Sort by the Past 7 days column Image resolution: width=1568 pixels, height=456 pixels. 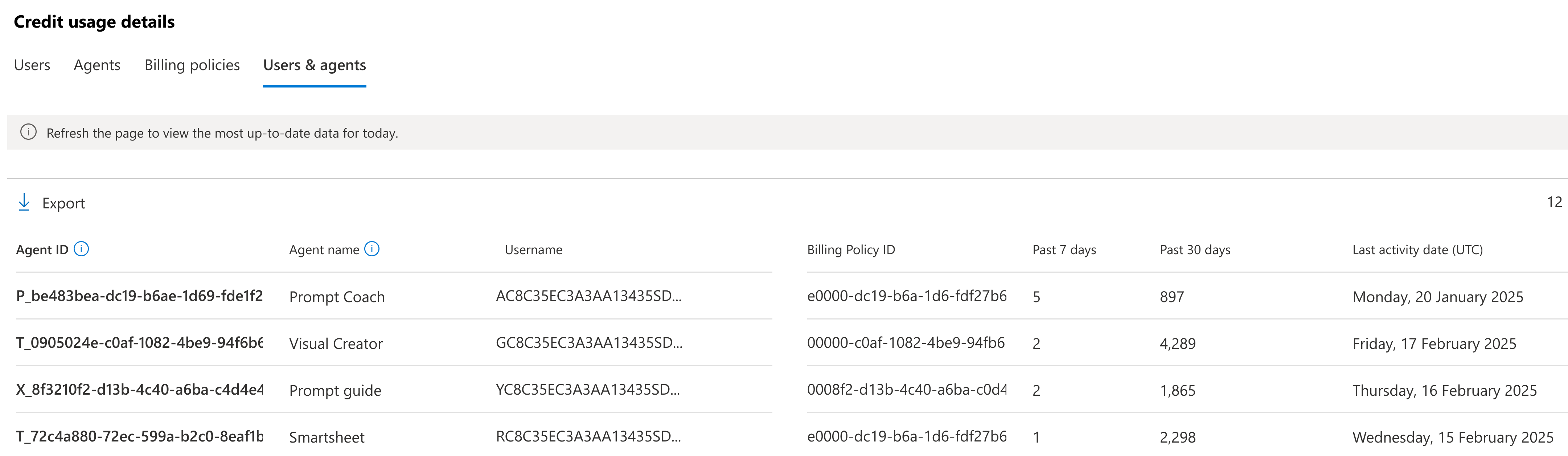[1063, 250]
